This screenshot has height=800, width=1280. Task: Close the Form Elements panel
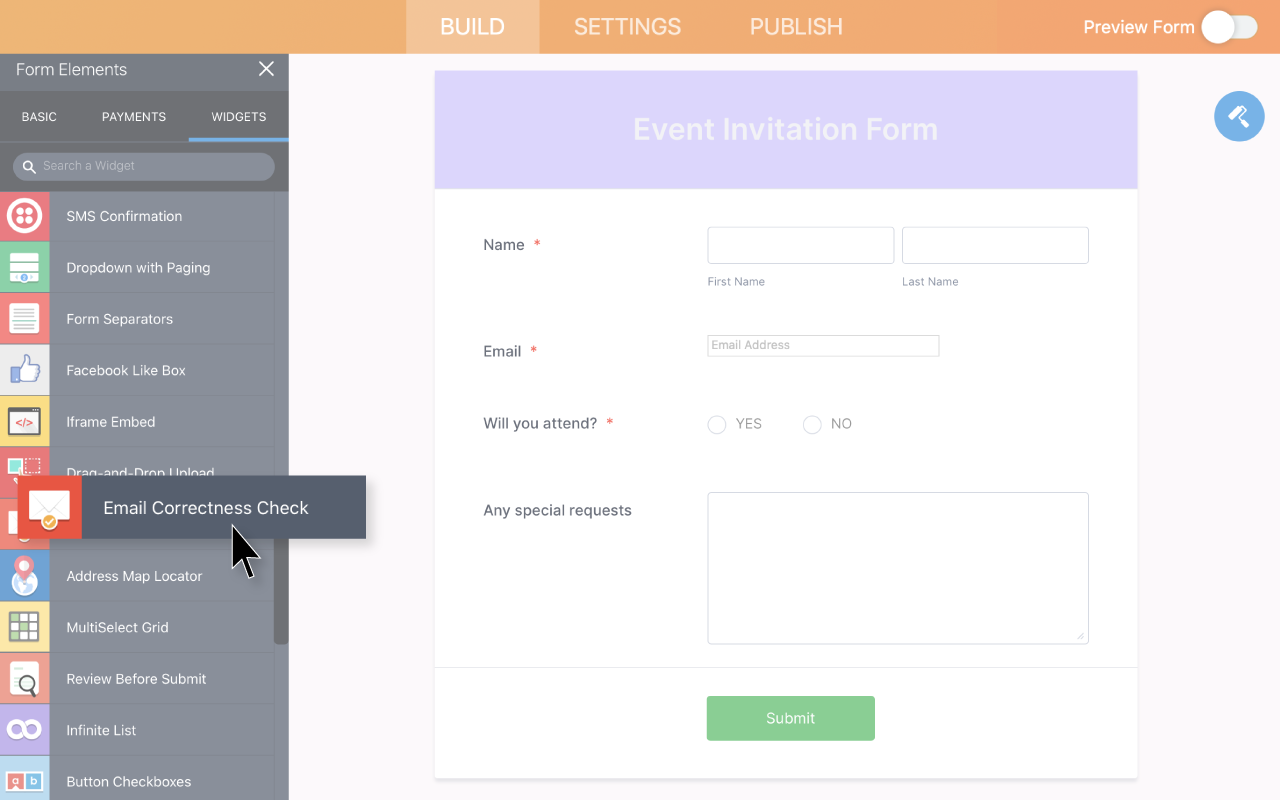tap(266, 69)
